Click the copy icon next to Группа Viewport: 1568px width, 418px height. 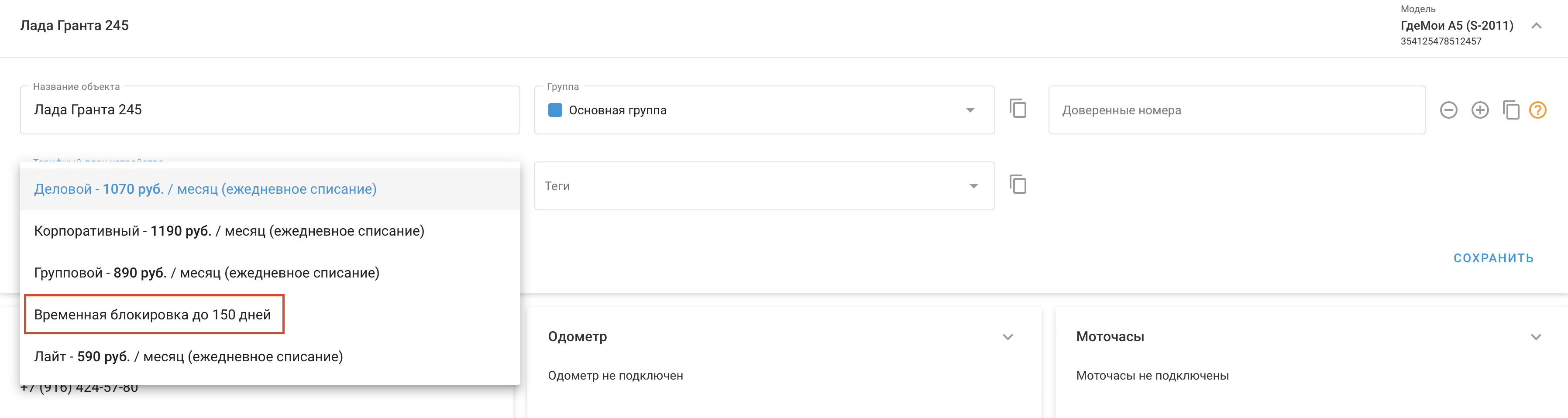(1018, 109)
